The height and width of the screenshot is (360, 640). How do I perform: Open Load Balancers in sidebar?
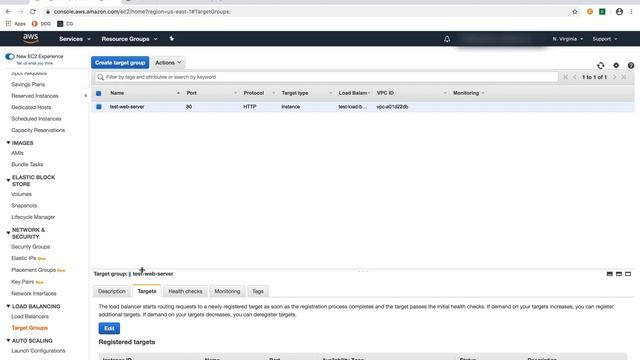click(x=30, y=316)
